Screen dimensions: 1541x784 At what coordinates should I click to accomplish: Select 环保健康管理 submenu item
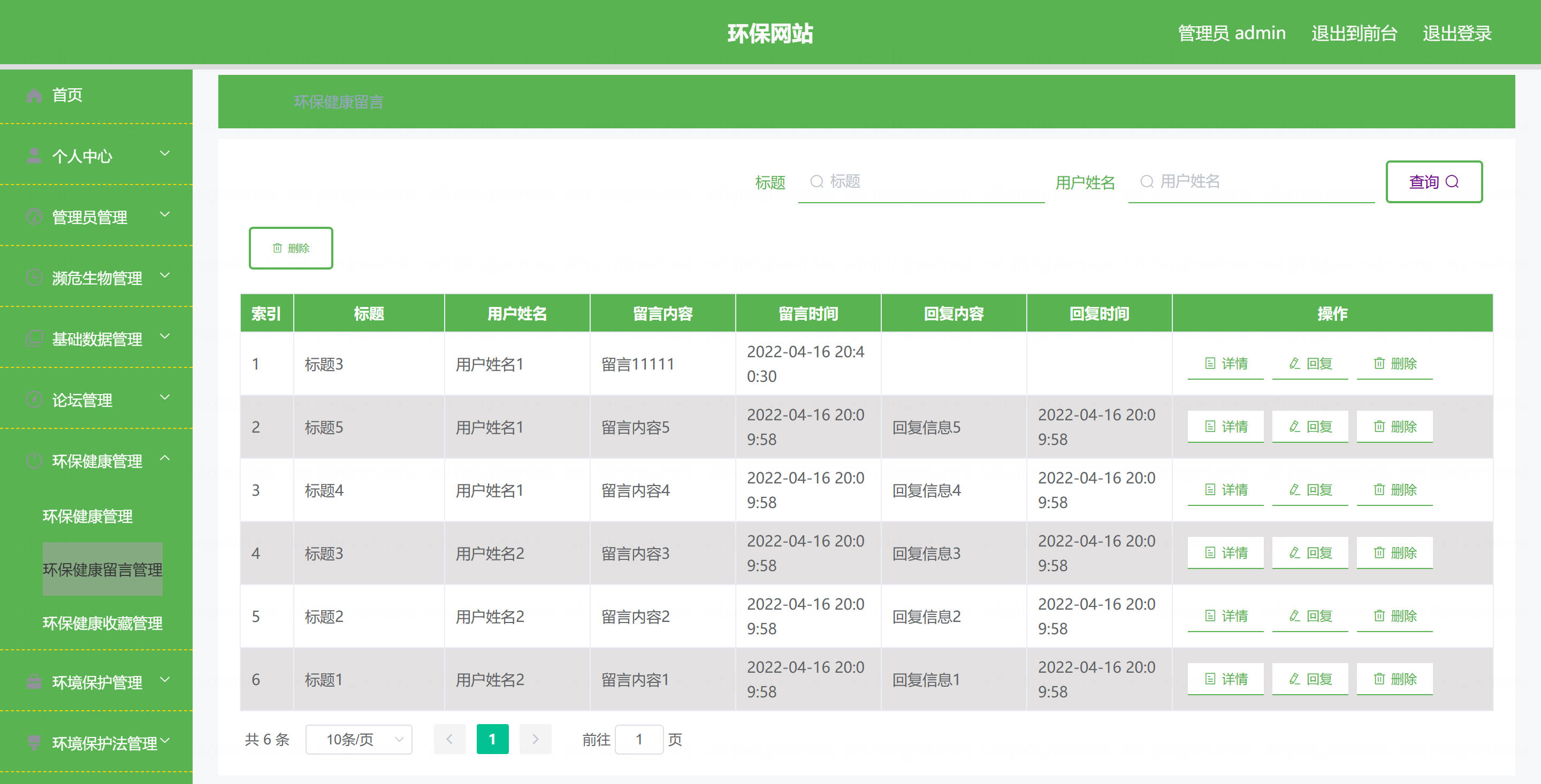87,516
